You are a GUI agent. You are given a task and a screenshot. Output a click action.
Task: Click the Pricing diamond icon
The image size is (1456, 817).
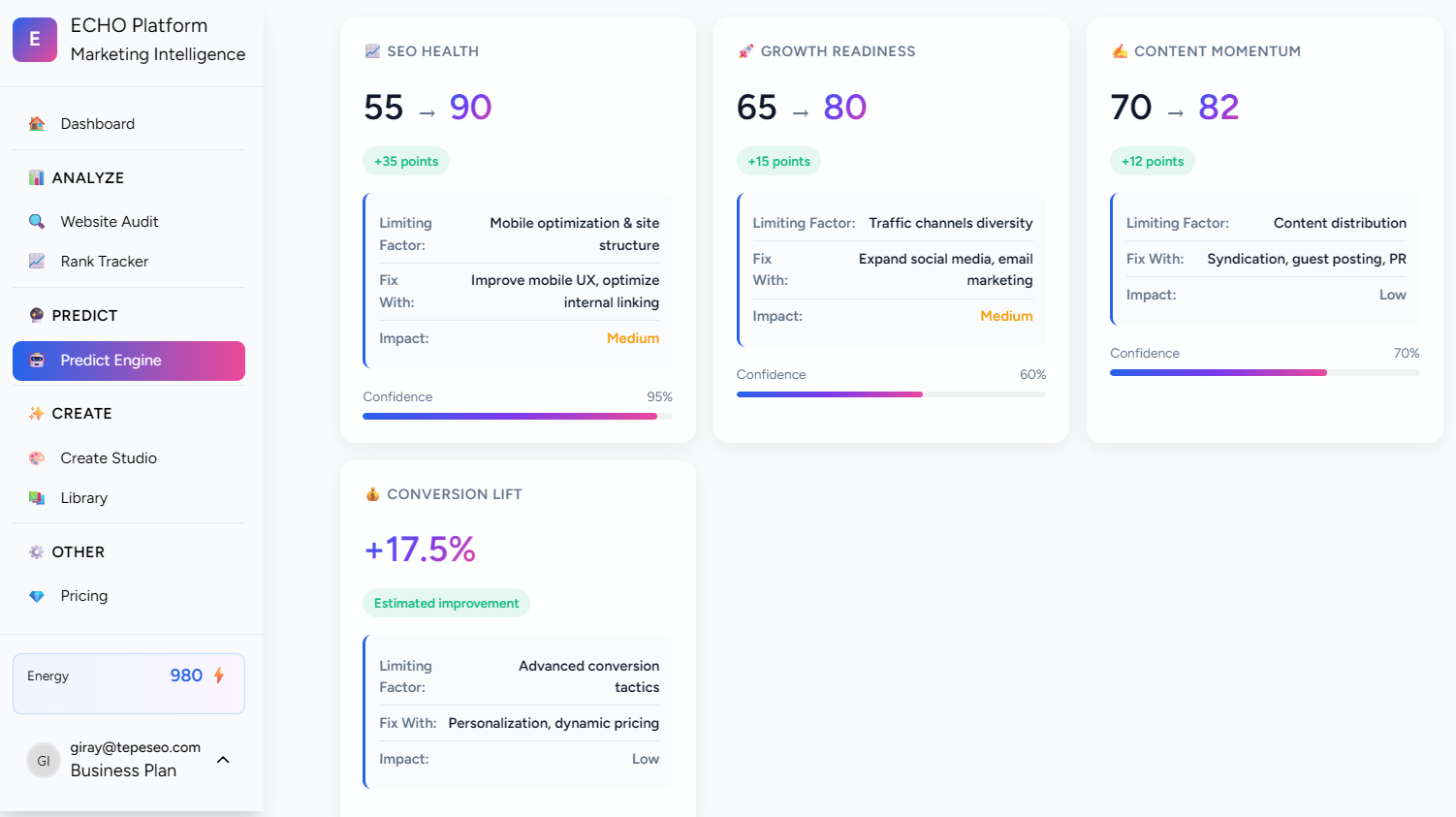click(37, 596)
